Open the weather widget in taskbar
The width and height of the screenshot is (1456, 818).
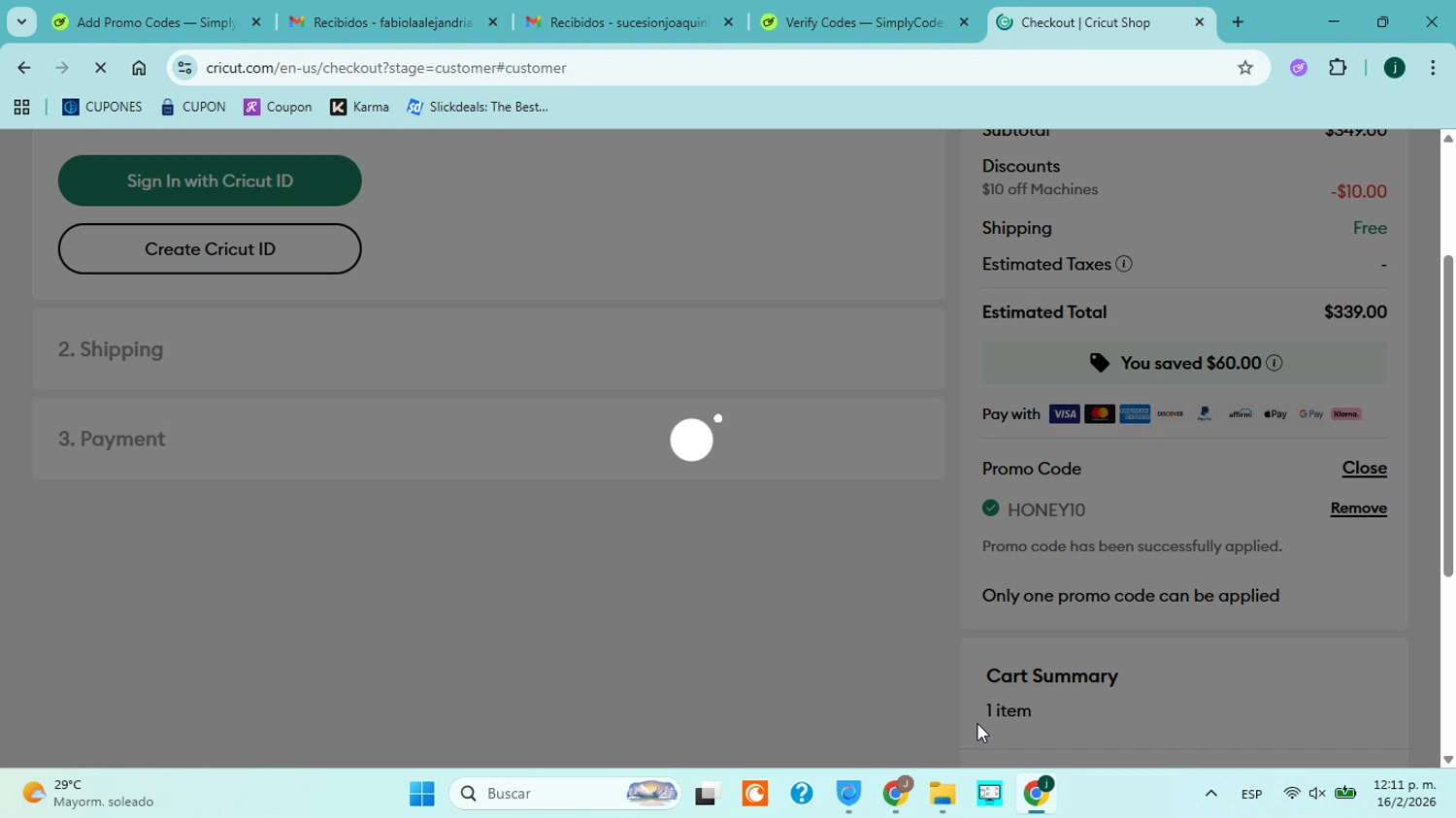88,794
